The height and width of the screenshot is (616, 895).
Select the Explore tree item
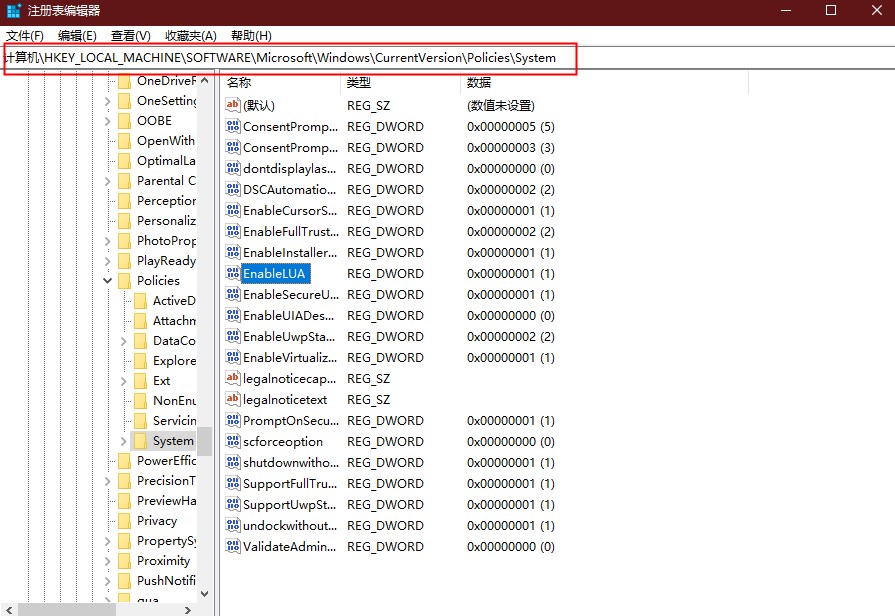[174, 361]
